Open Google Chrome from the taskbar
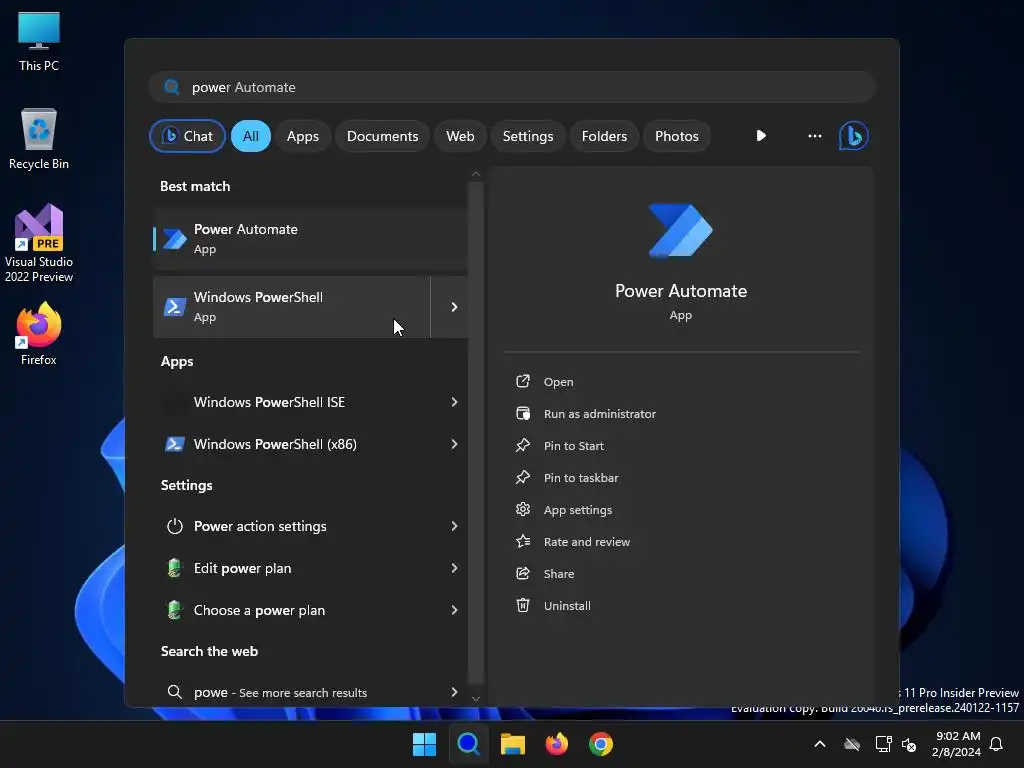The image size is (1024, 768). click(x=601, y=744)
